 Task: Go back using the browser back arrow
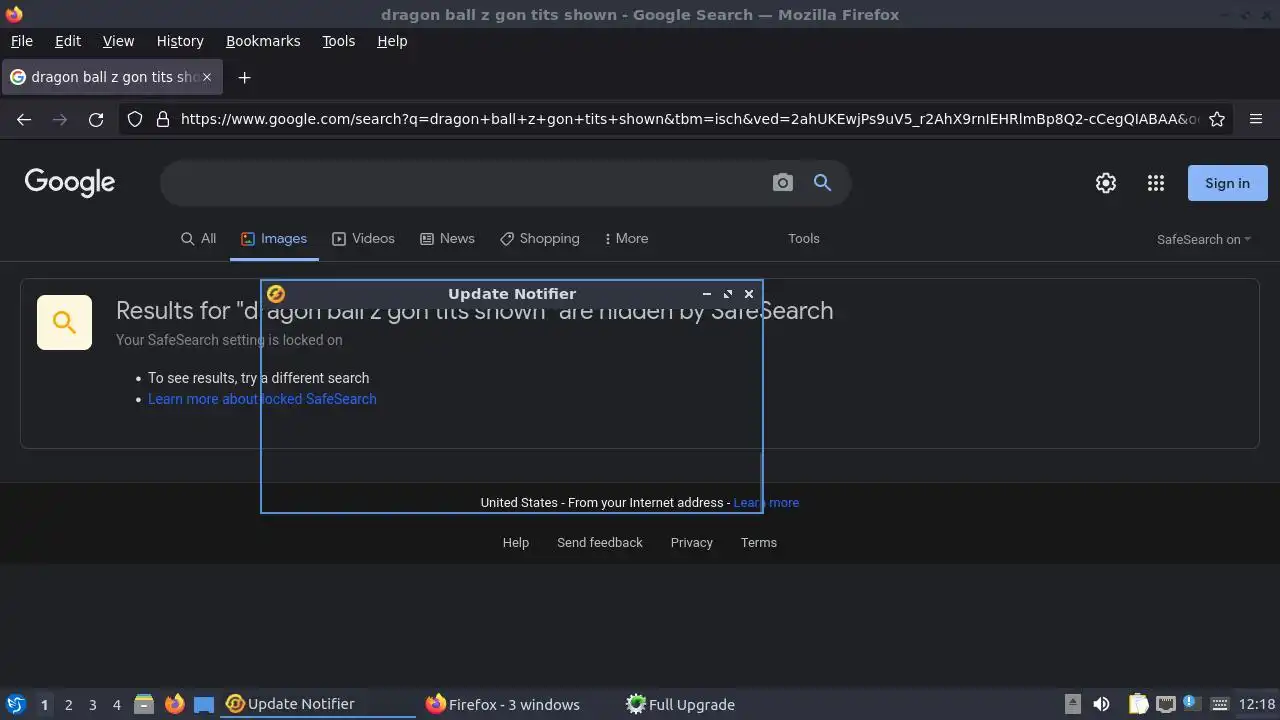tap(24, 119)
